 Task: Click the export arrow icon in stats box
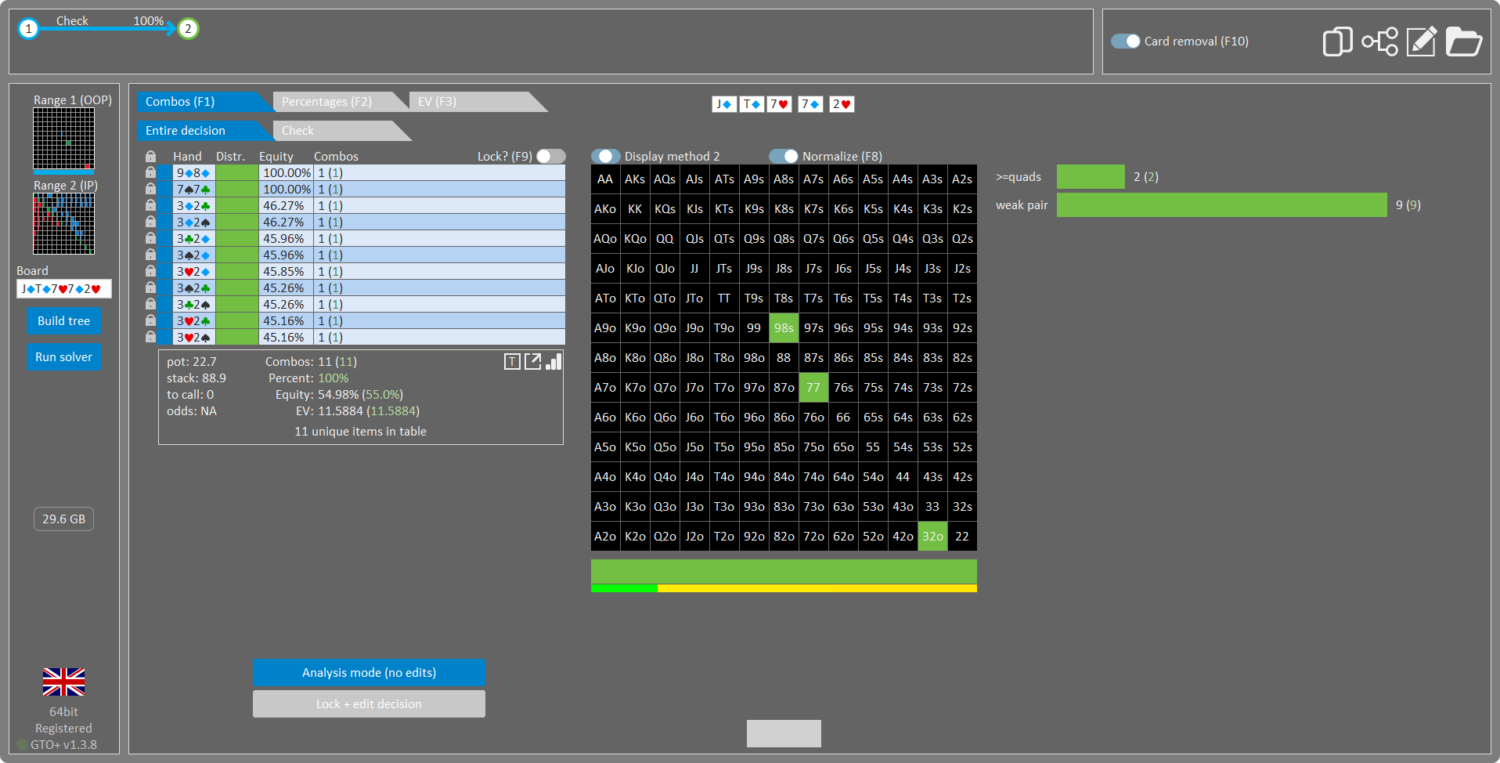point(533,362)
